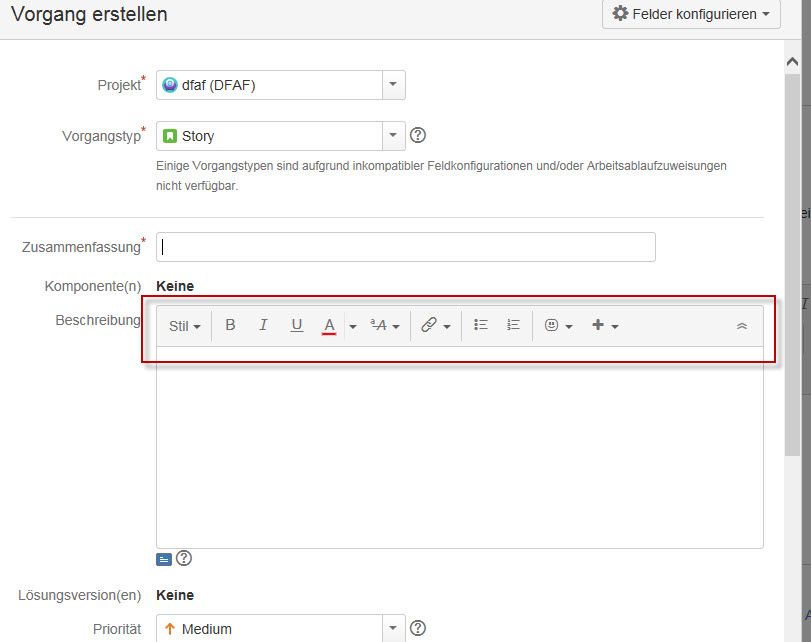Screen dimensions: 811x642
Task: Open text color picker dropdown arrow
Action: click(353, 326)
